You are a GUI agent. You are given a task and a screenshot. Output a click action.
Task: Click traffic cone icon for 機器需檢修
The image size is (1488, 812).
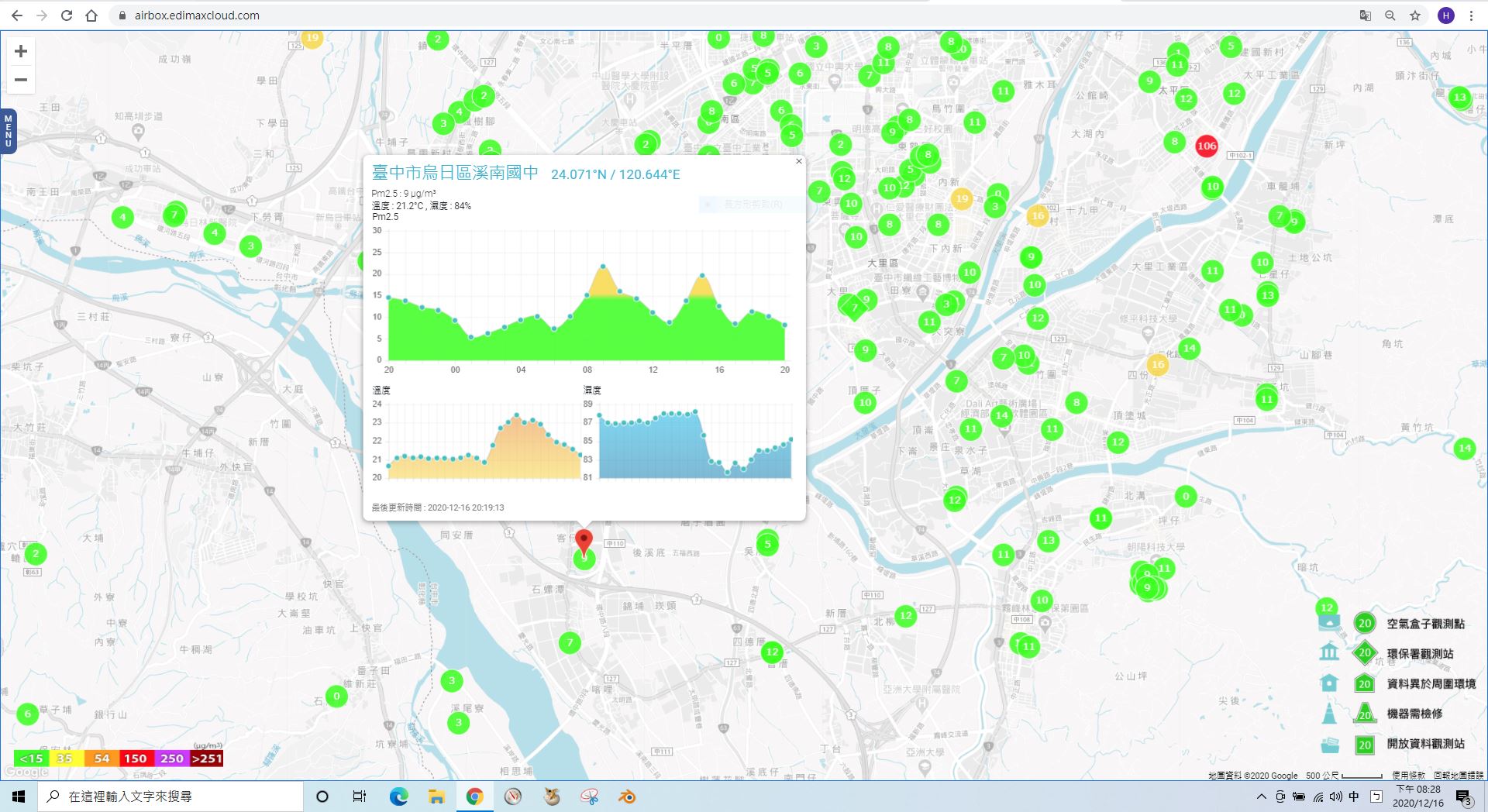1329,713
